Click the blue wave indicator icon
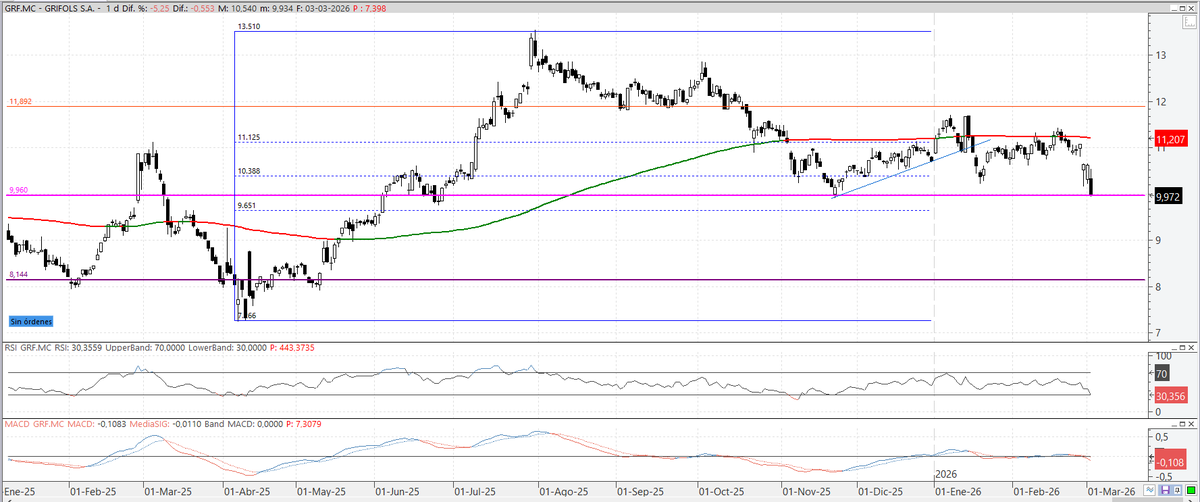 (x=1149, y=490)
